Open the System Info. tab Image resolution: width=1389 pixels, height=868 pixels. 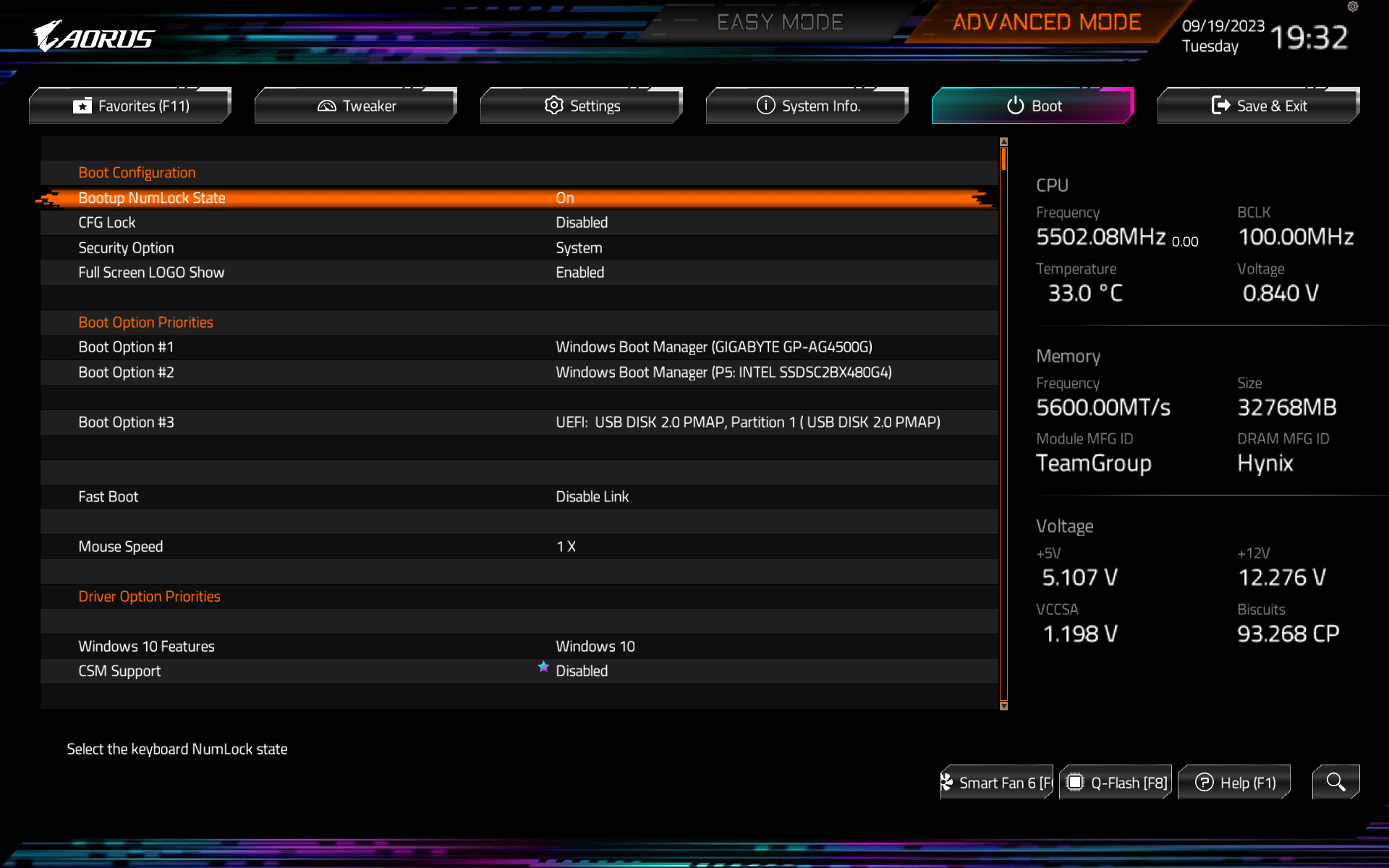pos(807,106)
